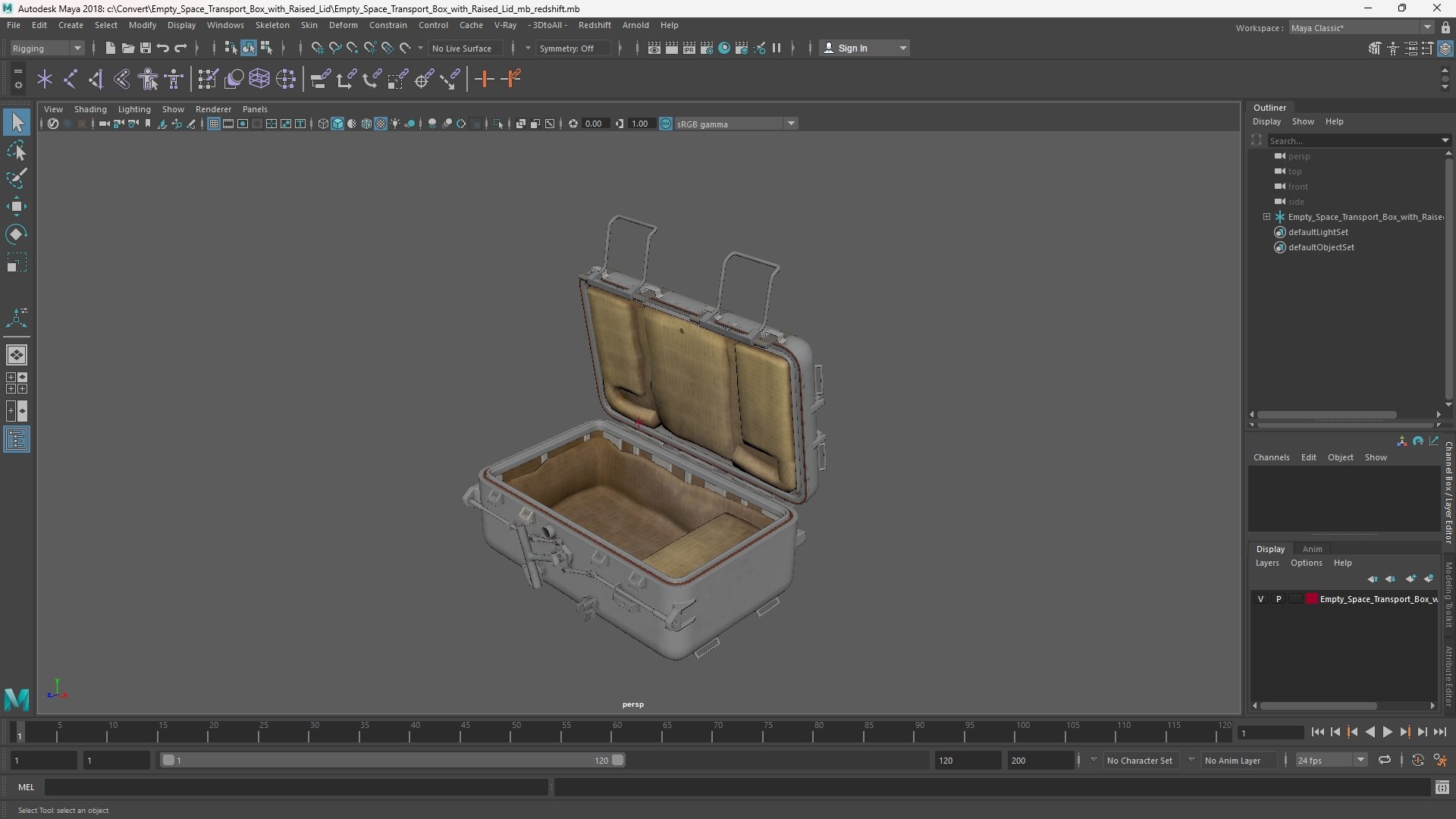Open the 24 fps frame rate dropdown
This screenshot has width=1456, height=819.
(x=1331, y=760)
